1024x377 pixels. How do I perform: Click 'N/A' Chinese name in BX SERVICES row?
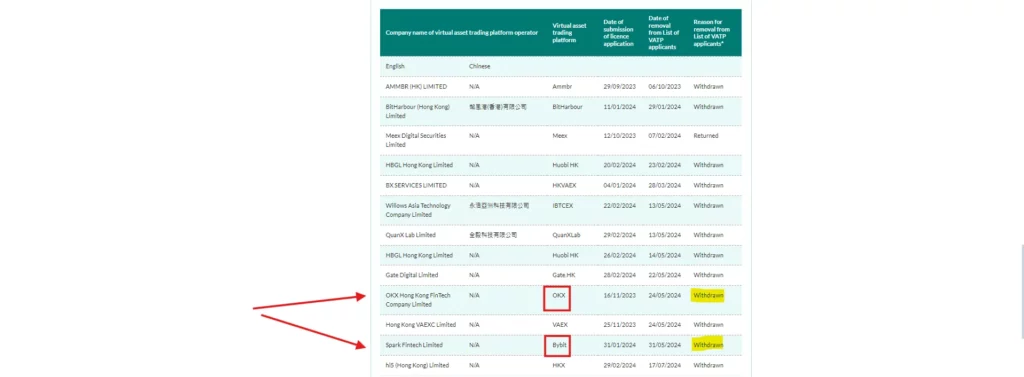(474, 185)
